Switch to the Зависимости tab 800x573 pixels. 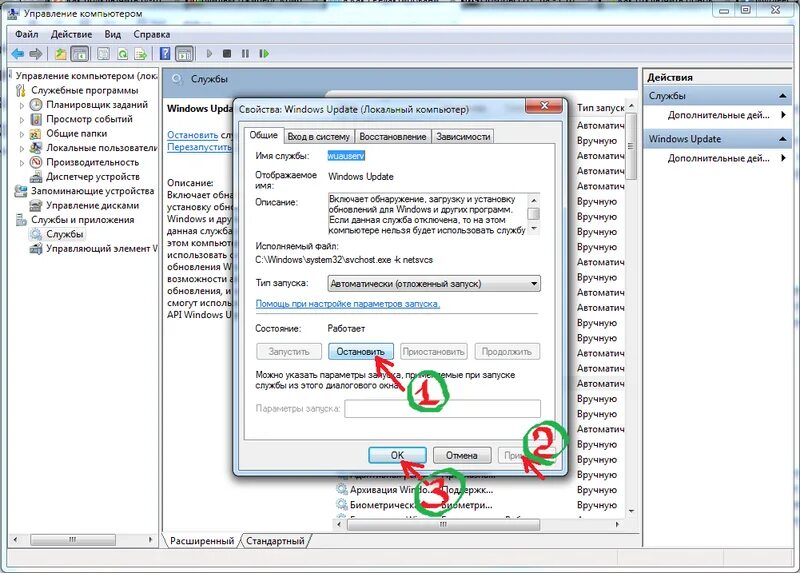[x=463, y=137]
